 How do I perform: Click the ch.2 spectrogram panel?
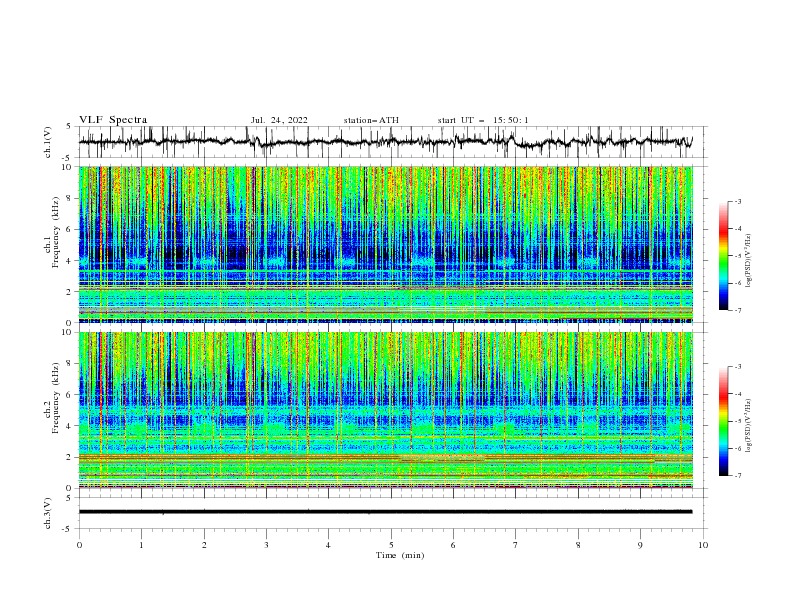(x=386, y=410)
